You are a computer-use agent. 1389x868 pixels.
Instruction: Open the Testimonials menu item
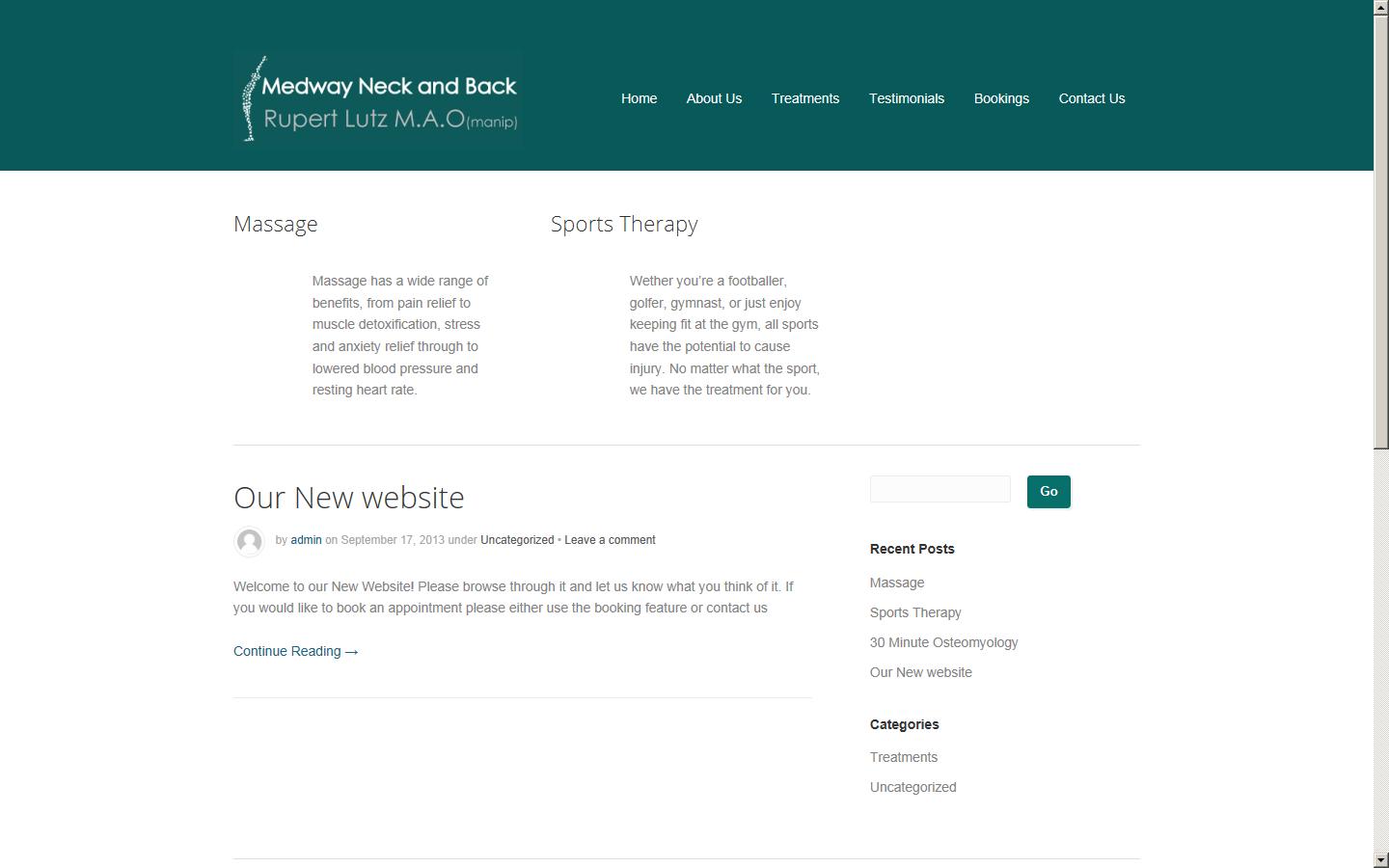tap(906, 98)
